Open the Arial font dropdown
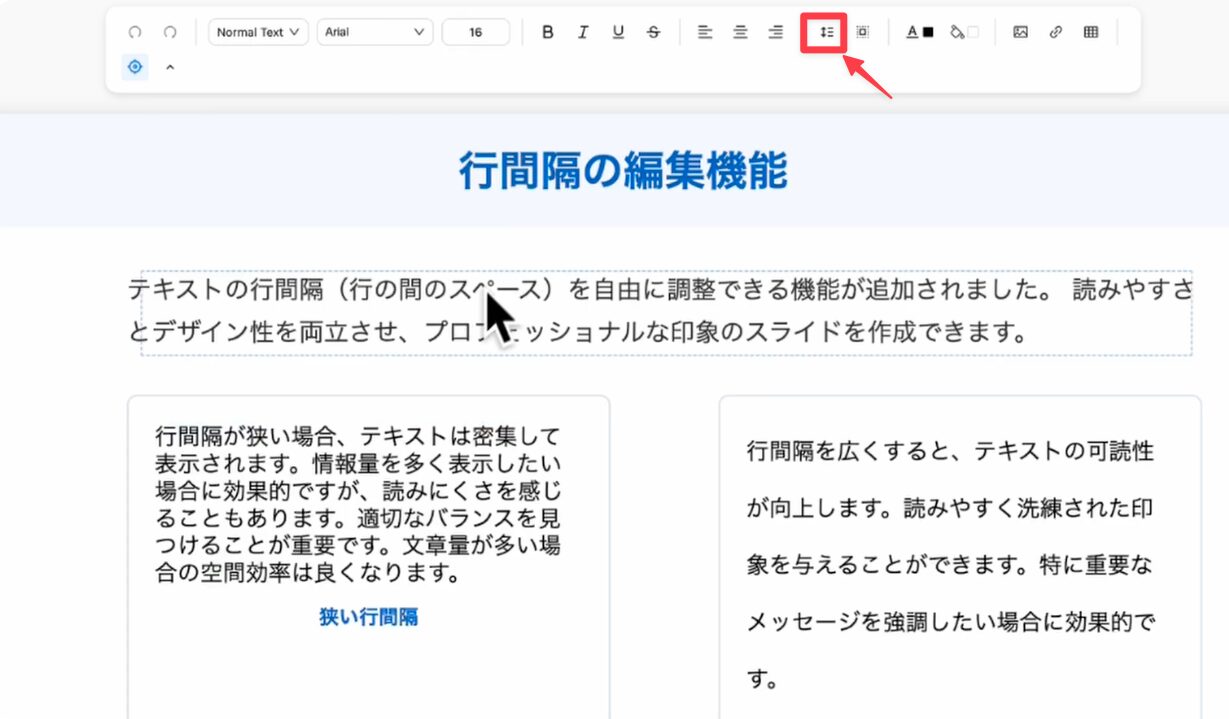This screenshot has height=719, width=1229. pyautogui.click(x=375, y=32)
